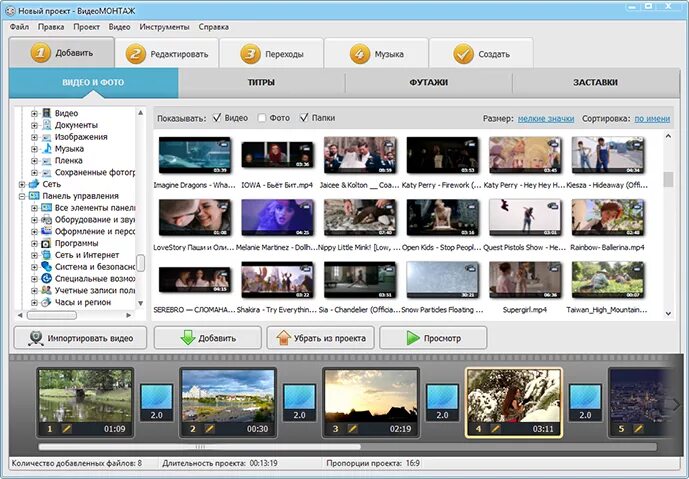The width and height of the screenshot is (689, 479).
Task: Collapse the Панель управления tree node
Action: tap(22, 196)
